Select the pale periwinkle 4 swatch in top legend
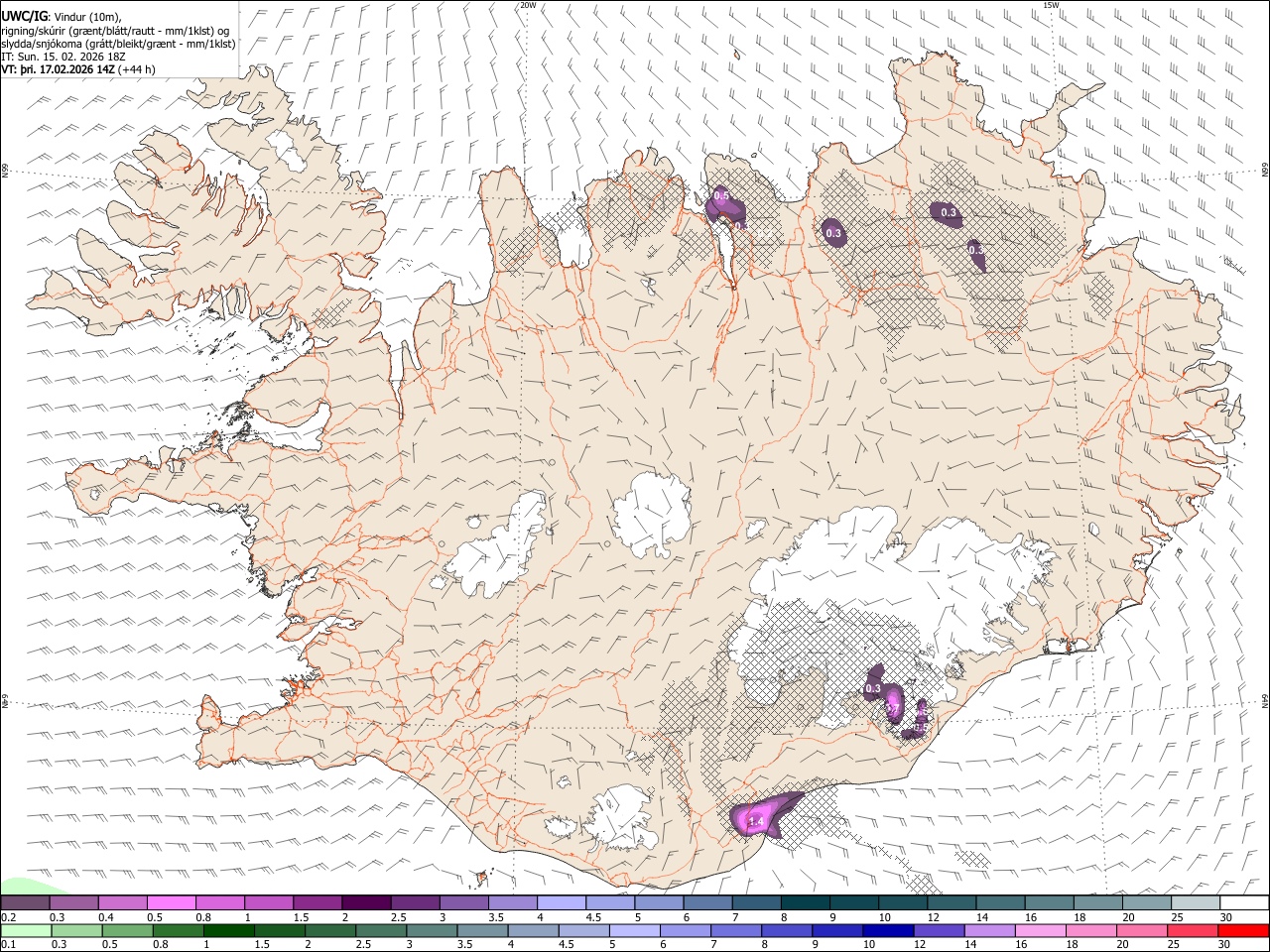Viewport: 1270px width, 952px height. tap(561, 903)
